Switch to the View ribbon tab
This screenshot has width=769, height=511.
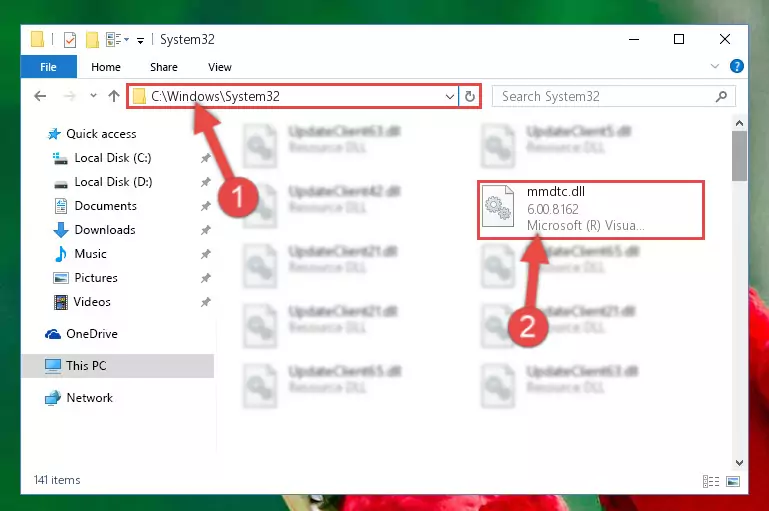click(219, 67)
